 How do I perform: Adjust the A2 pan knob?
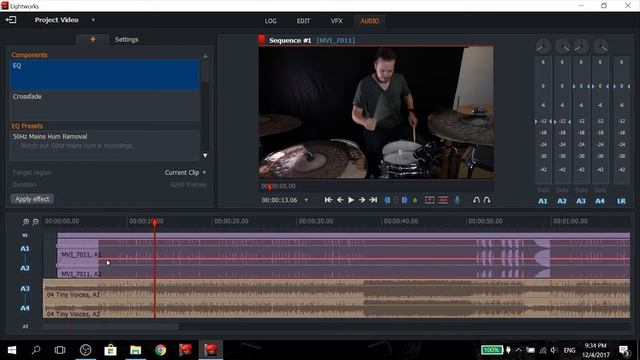click(x=562, y=47)
